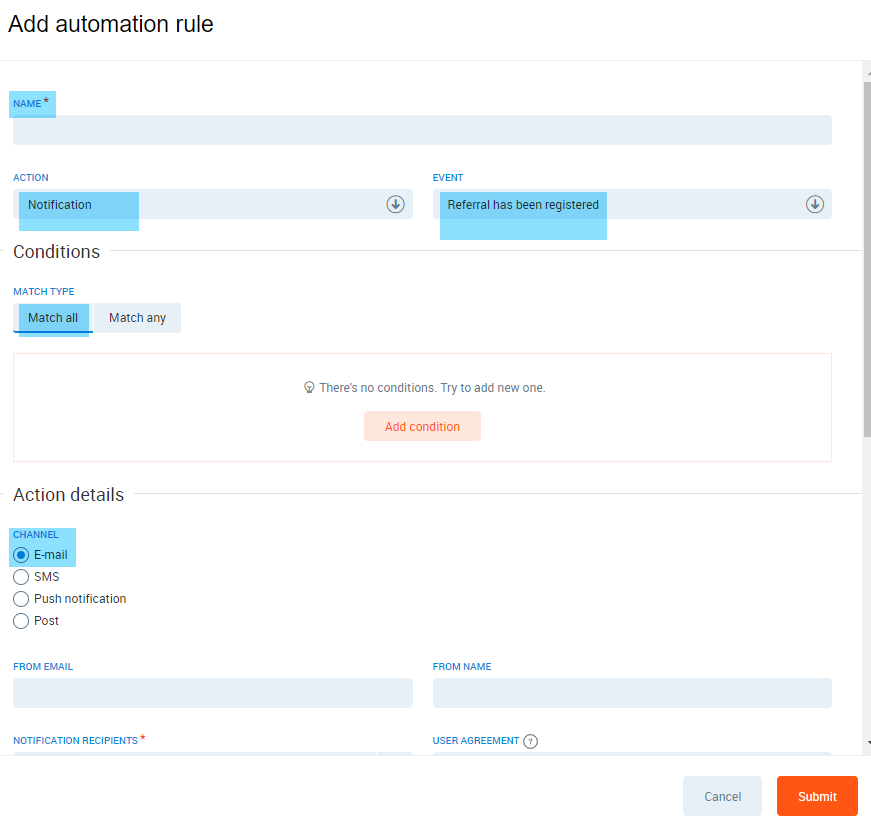Select the Post channel radio button

[21, 621]
